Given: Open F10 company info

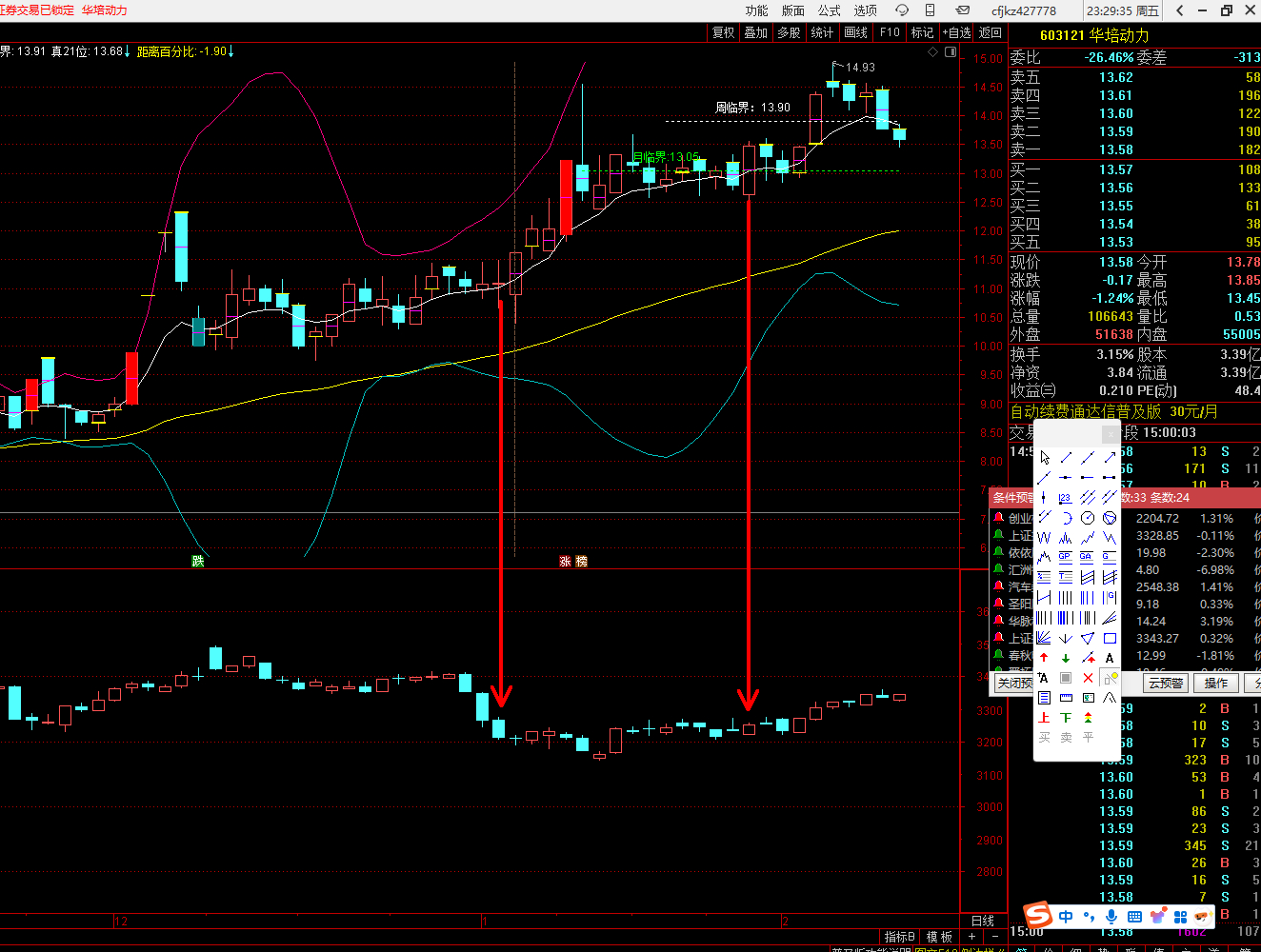Looking at the screenshot, I should pos(890,32).
